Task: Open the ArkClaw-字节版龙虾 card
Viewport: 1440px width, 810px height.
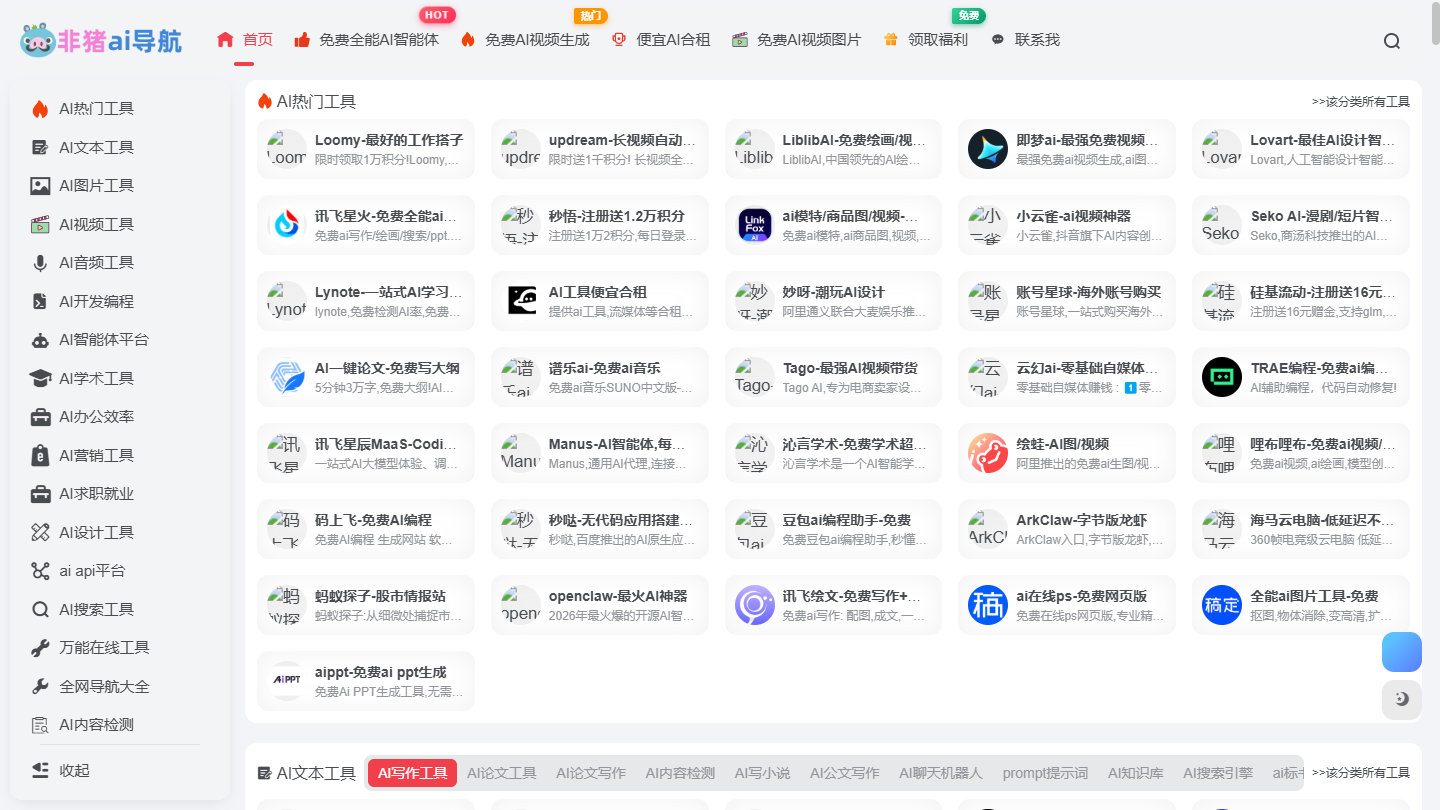Action: [1067, 529]
